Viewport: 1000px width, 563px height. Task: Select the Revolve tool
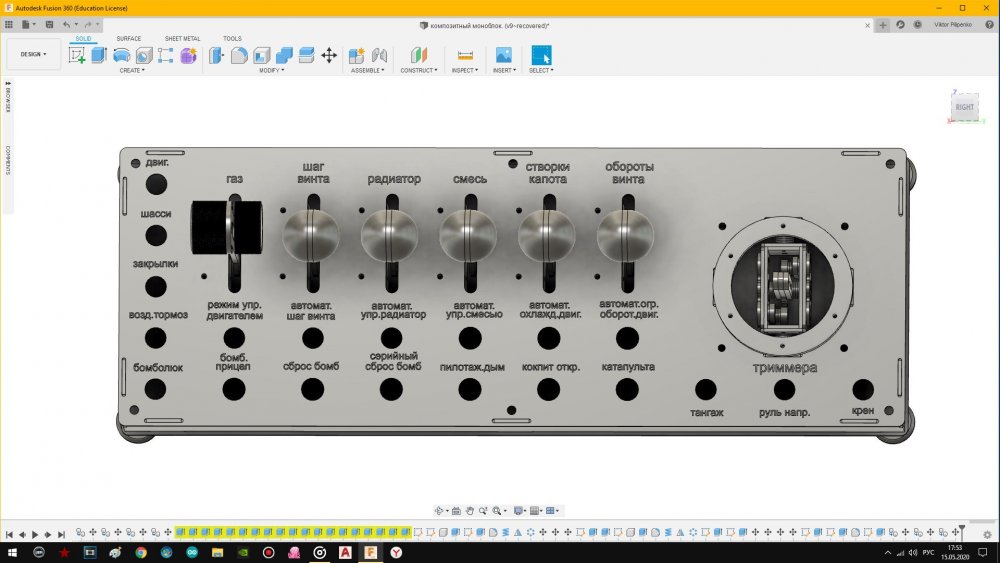121,55
